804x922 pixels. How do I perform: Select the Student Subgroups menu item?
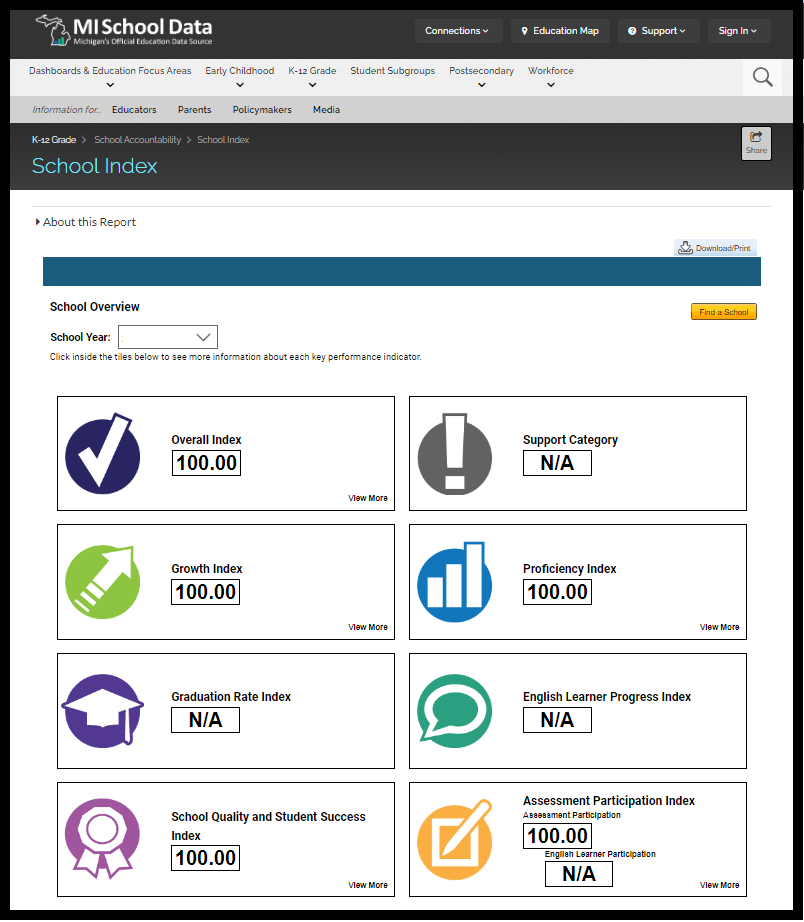click(392, 71)
